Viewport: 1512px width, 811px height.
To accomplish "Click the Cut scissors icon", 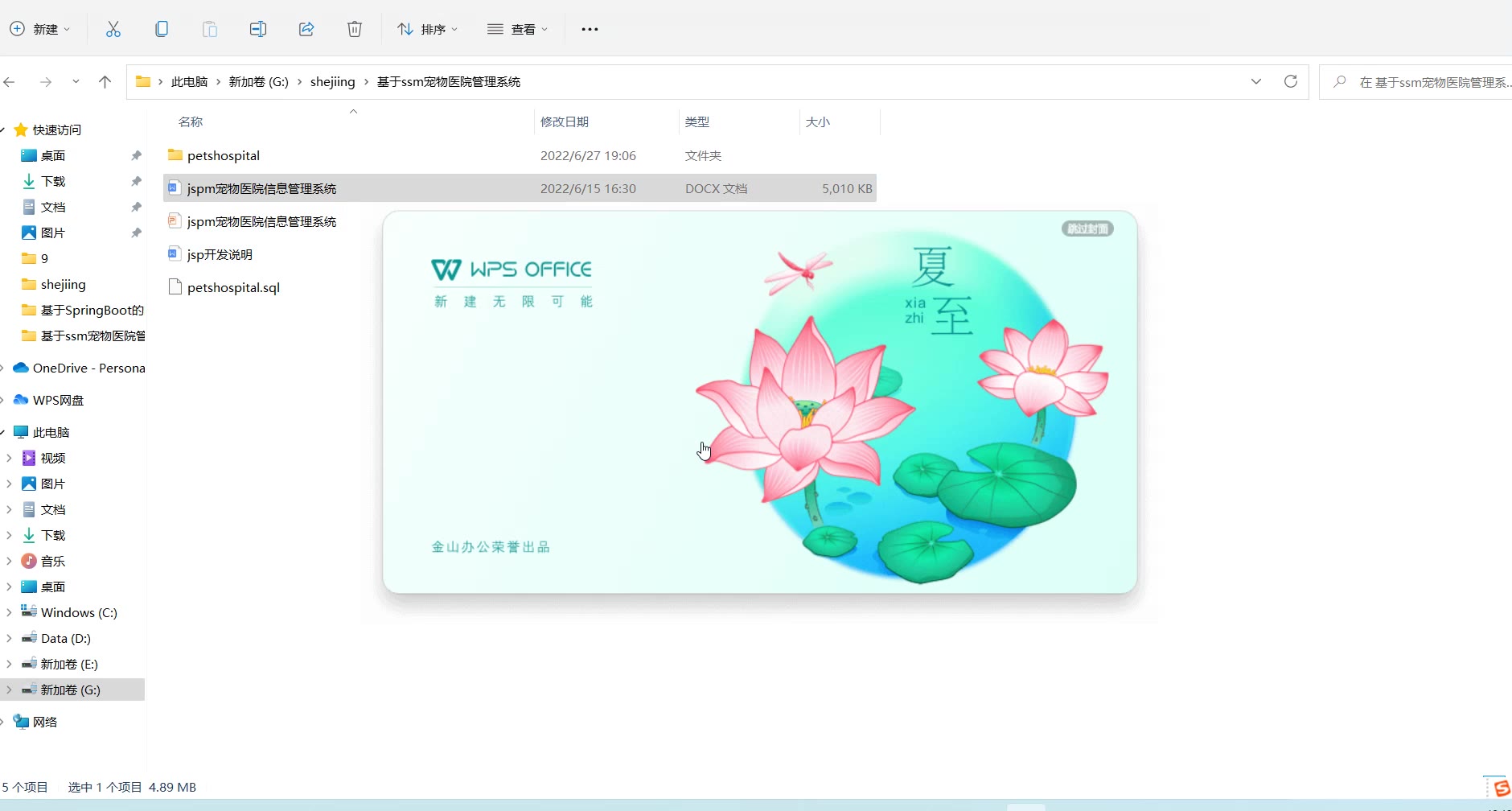I will pos(113,29).
